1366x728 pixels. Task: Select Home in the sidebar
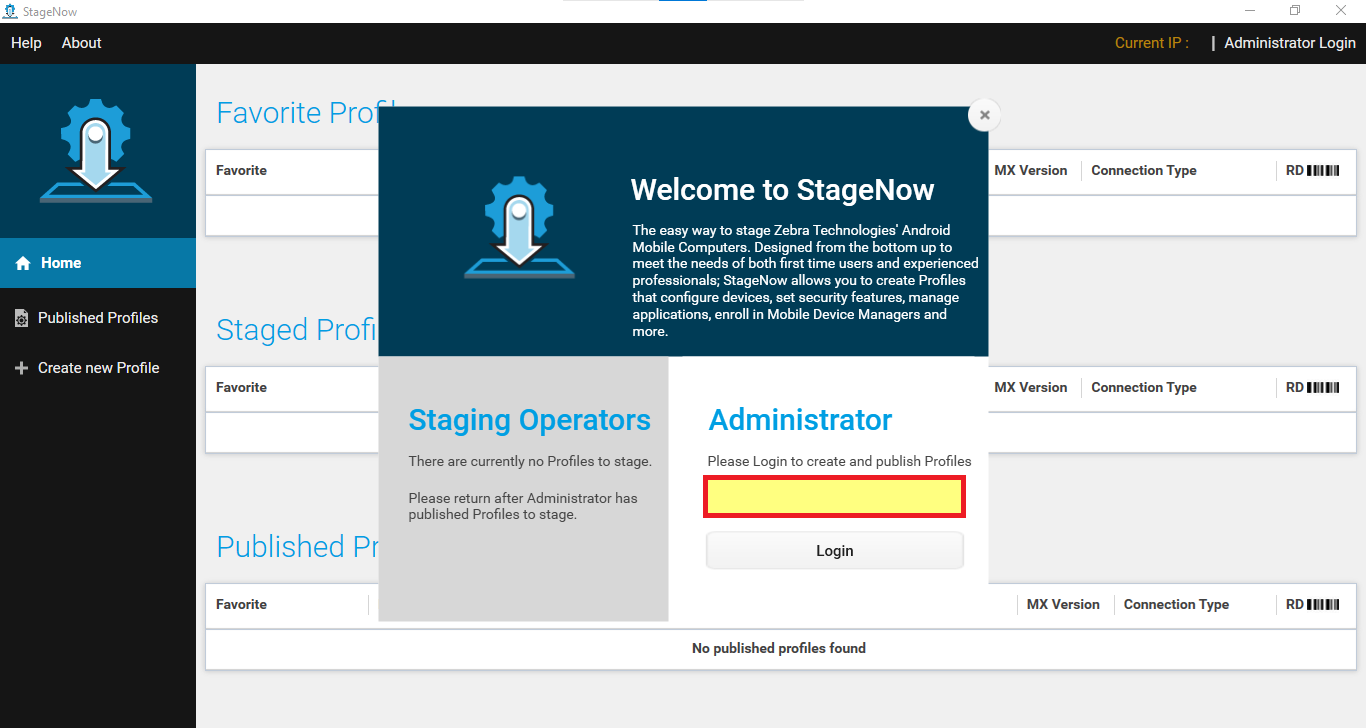[x=98, y=263]
